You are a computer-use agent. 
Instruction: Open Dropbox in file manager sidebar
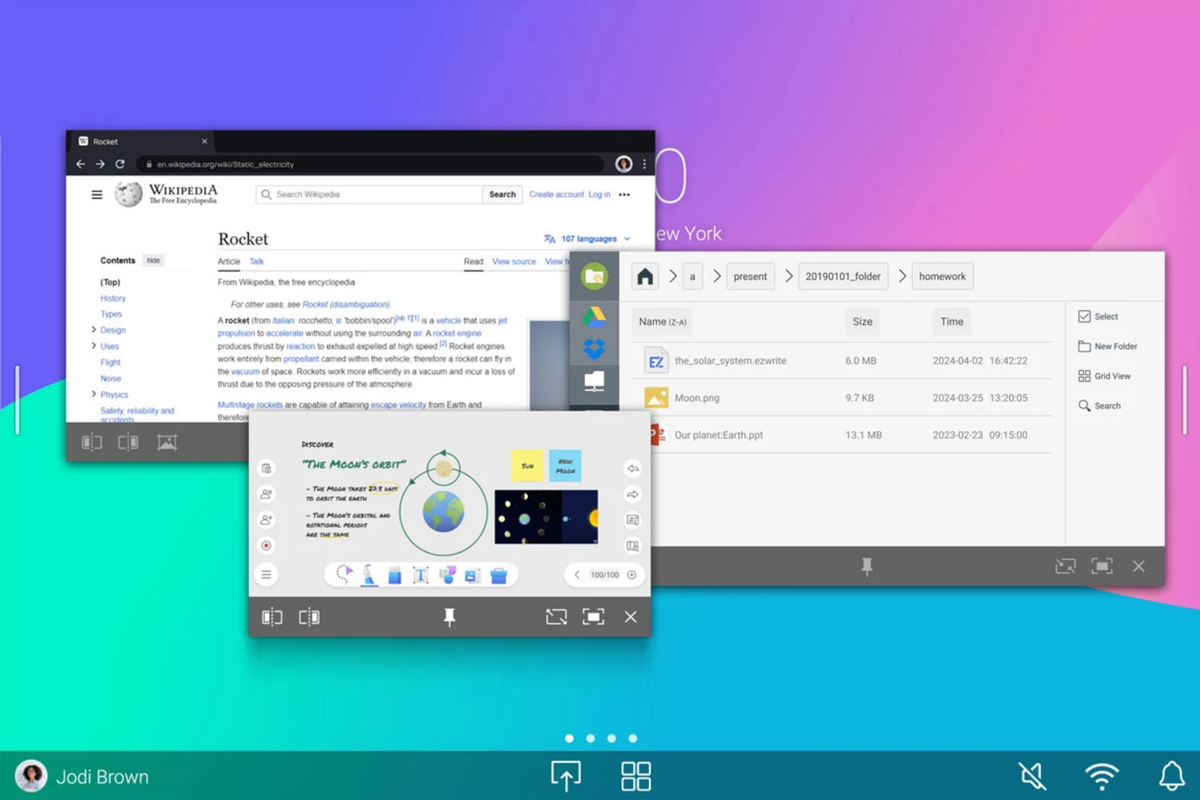(594, 349)
